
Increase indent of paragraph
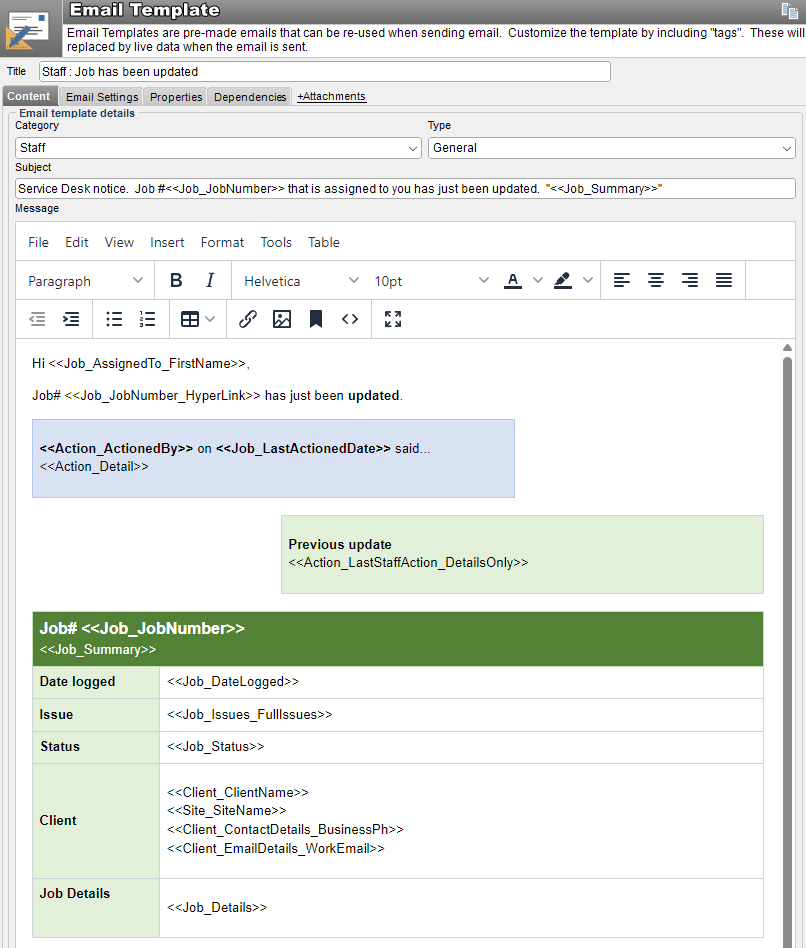[x=71, y=319]
